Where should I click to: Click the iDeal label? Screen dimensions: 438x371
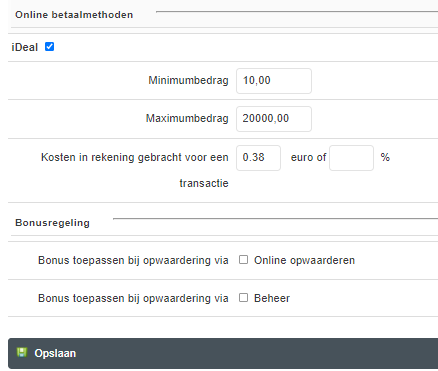[25, 47]
